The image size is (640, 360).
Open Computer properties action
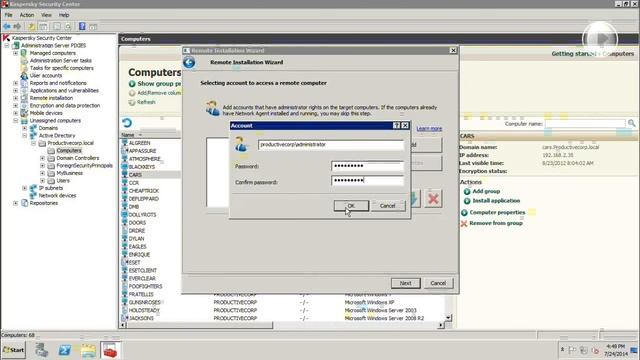click(x=497, y=212)
